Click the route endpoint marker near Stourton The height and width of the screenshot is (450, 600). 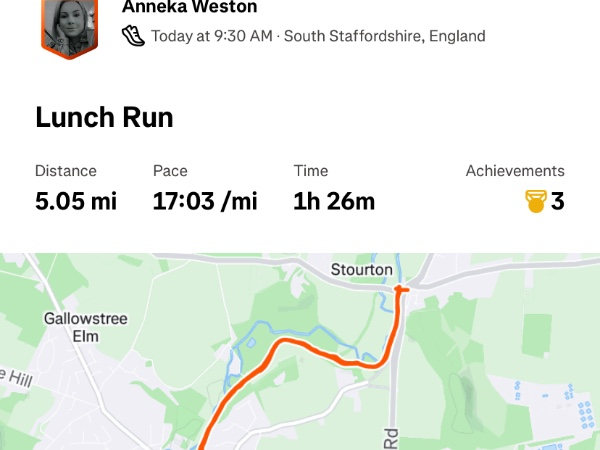[401, 290]
